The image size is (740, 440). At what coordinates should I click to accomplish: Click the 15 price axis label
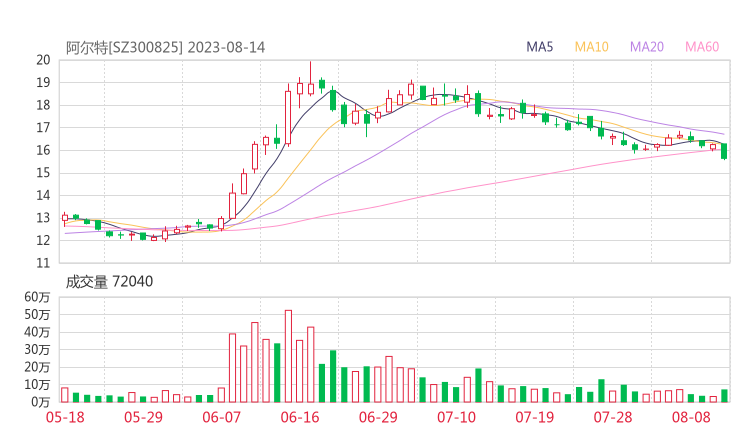(43, 173)
